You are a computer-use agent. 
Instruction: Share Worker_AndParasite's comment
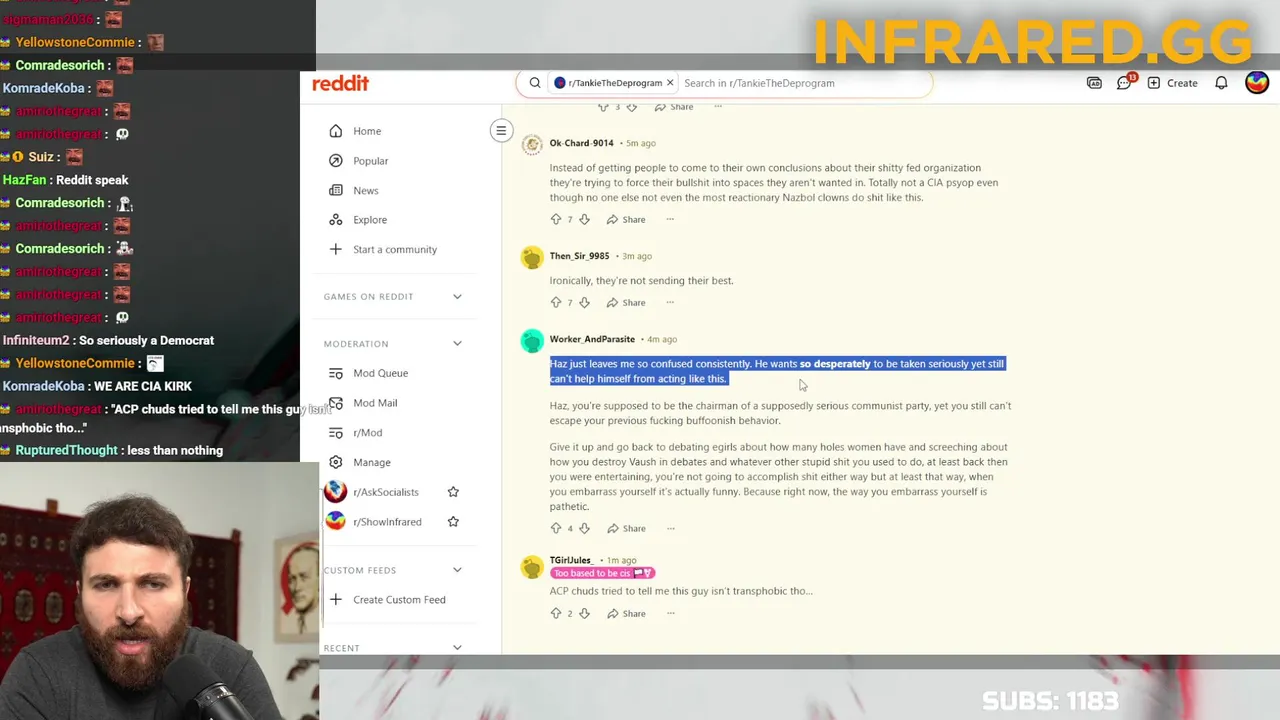pos(626,528)
